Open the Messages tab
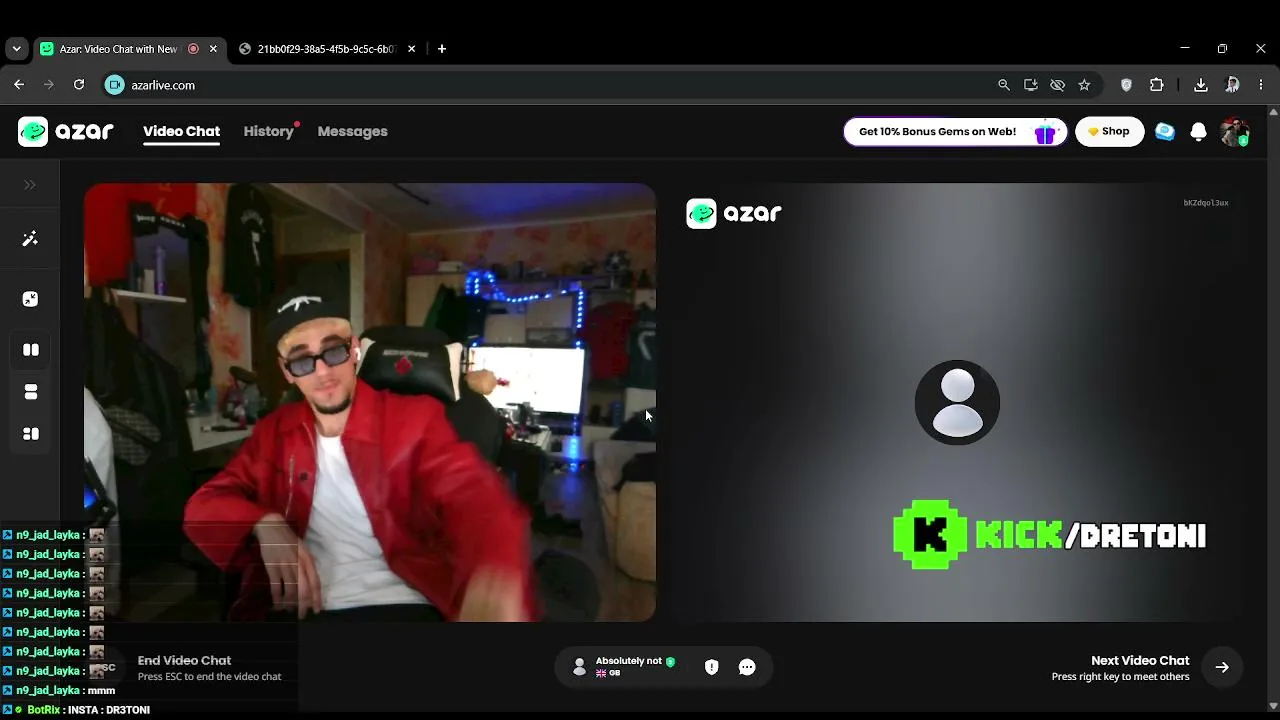 point(352,131)
